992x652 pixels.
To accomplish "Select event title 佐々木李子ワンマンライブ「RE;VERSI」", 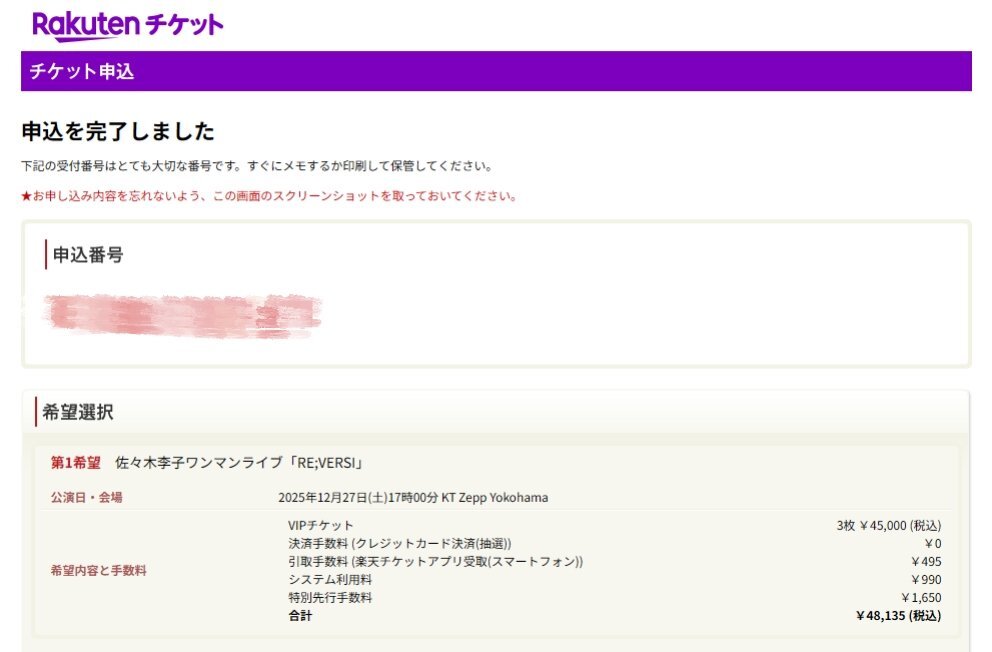I will [240, 463].
